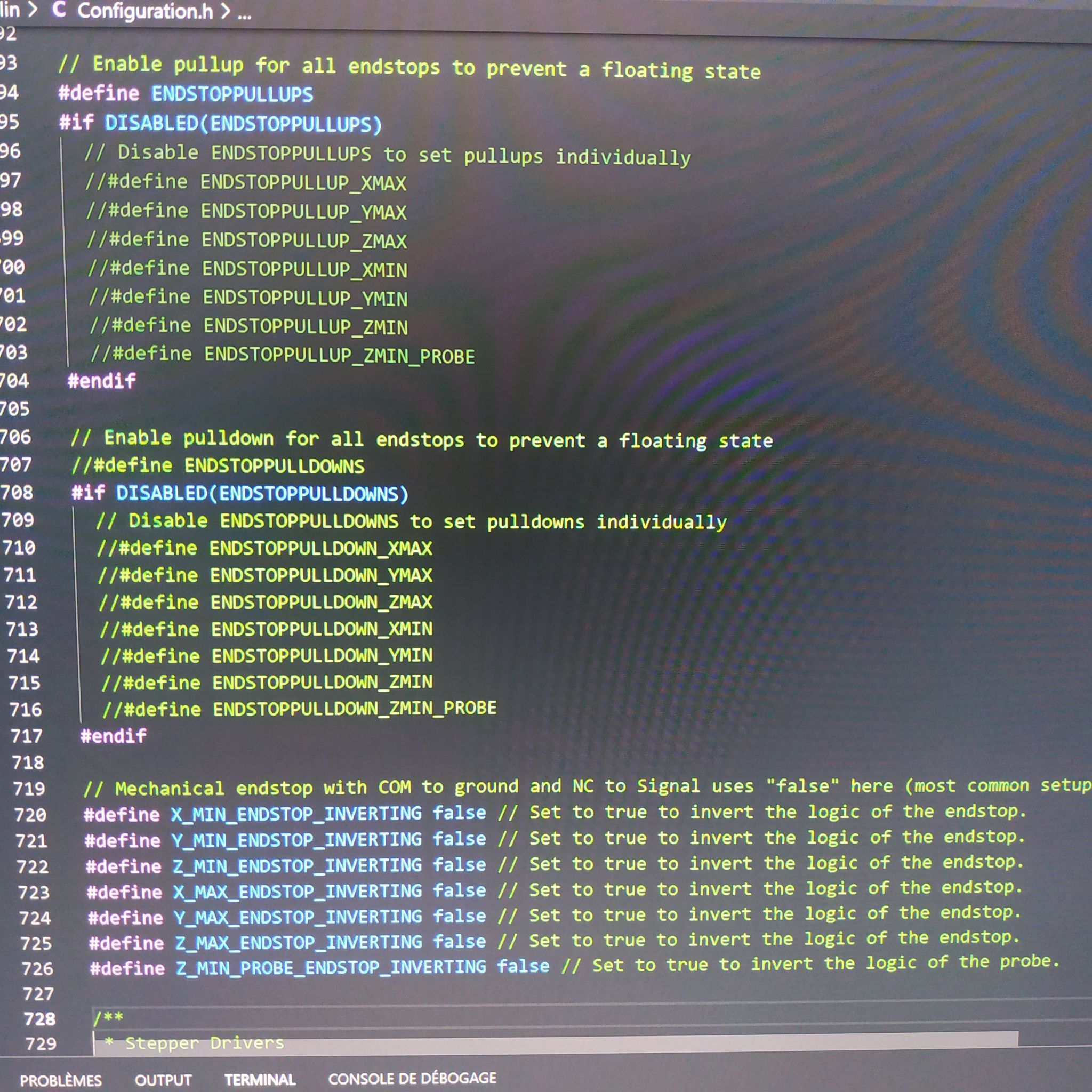Place the cursor on the commented ENDSTOPPULLDOWNS define
Screen dimensions: 1092x1092
tap(218, 465)
